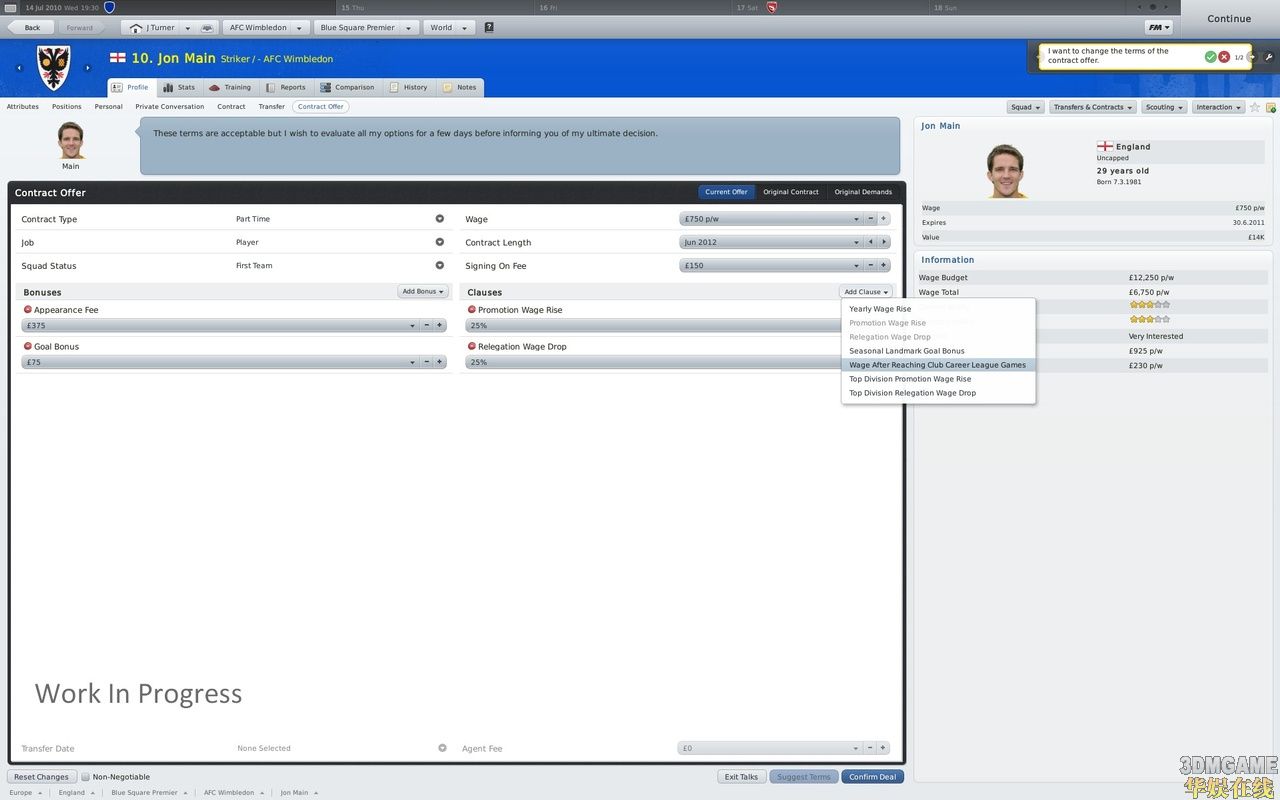This screenshot has width=1280, height=800.
Task: Decrease the Signing On Fee with minus
Action: [870, 266]
